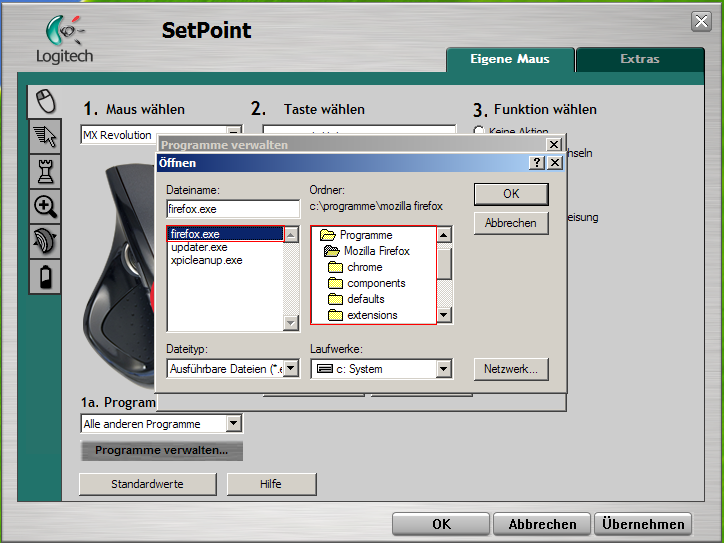This screenshot has width=724, height=543.
Task: Click Abbrechen in the Öffnen dialog
Action: [x=511, y=223]
